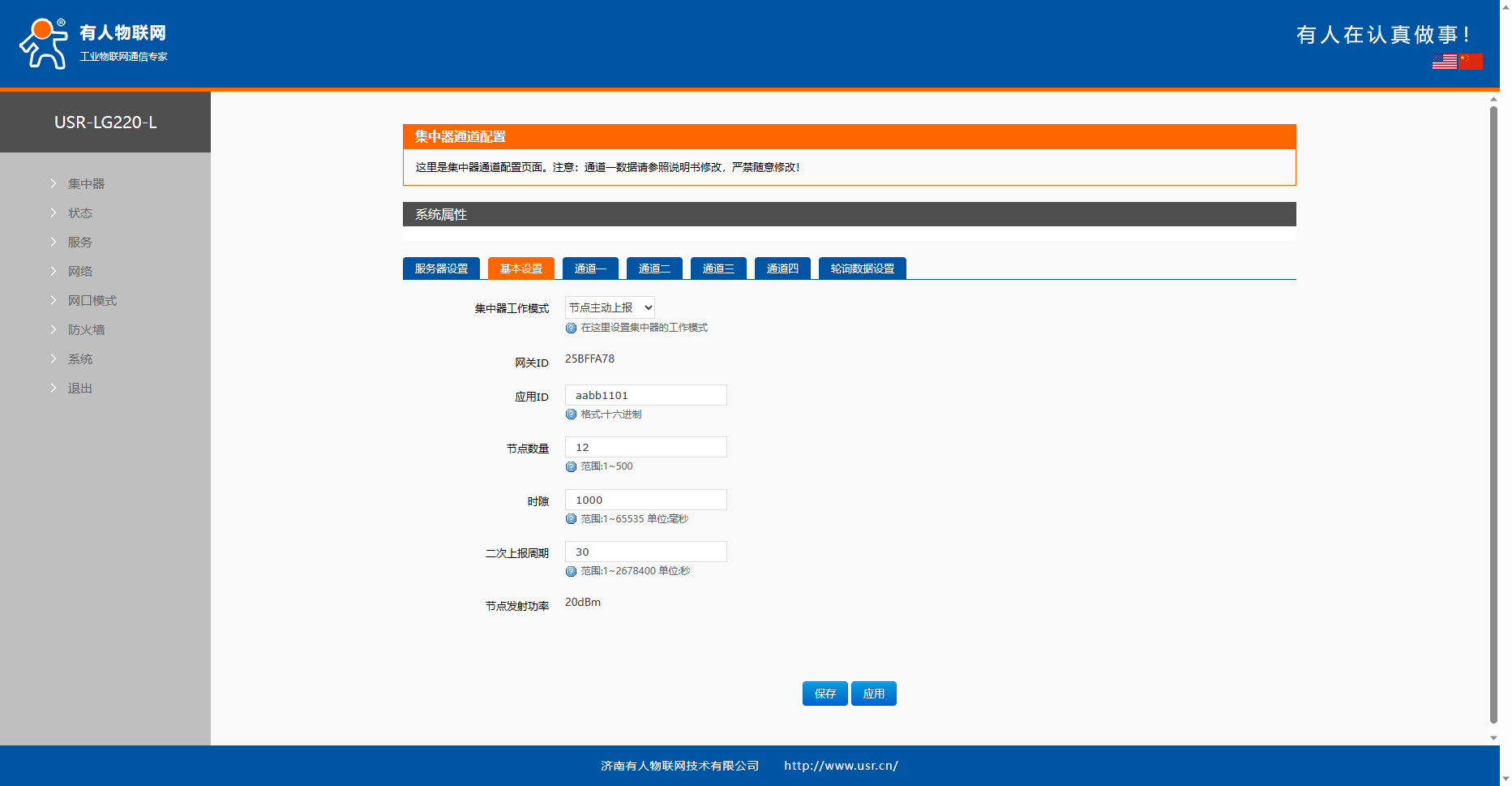Click the scrollbar down arrow
Image resolution: width=1512 pixels, height=786 pixels.
pyautogui.click(x=1493, y=738)
